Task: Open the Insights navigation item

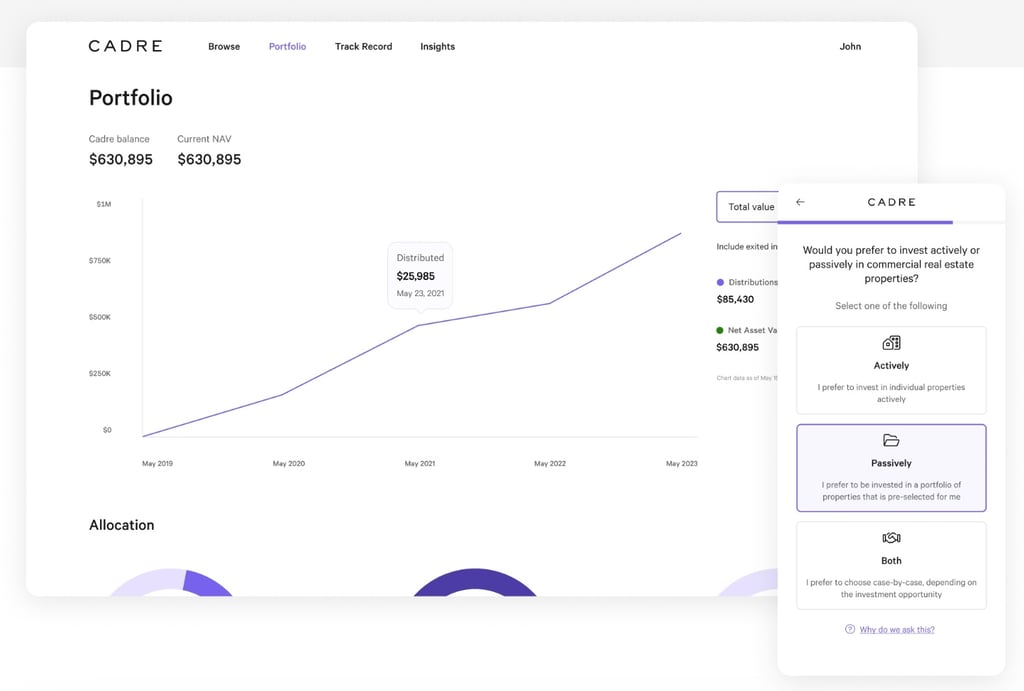Action: pos(437,46)
